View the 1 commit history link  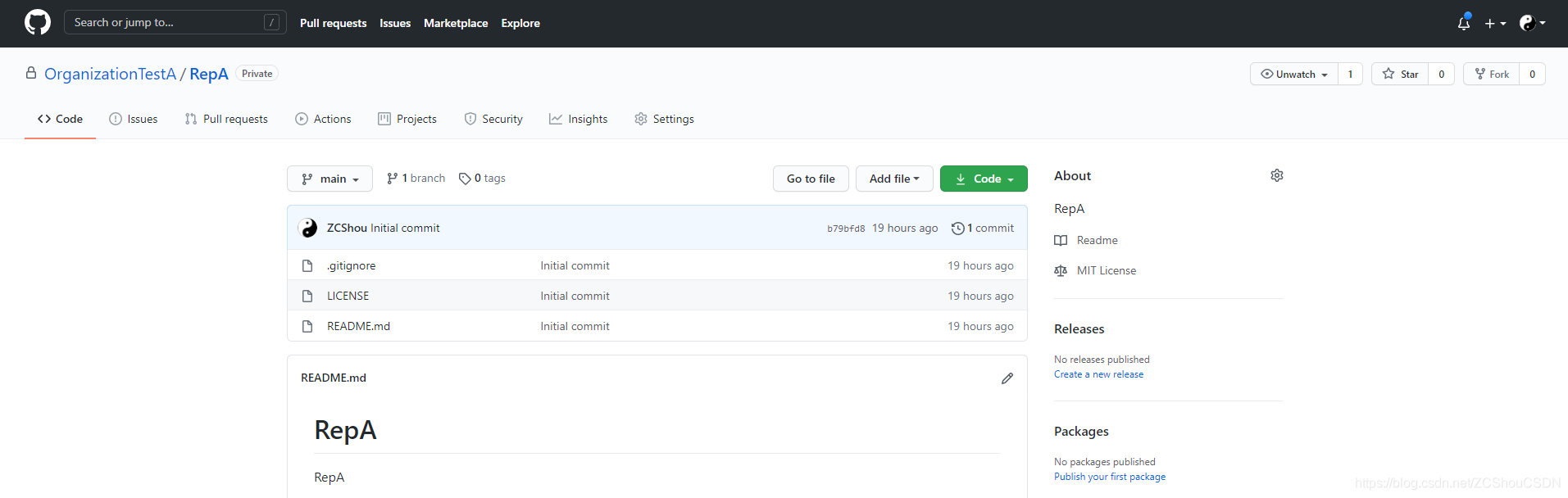pos(983,228)
